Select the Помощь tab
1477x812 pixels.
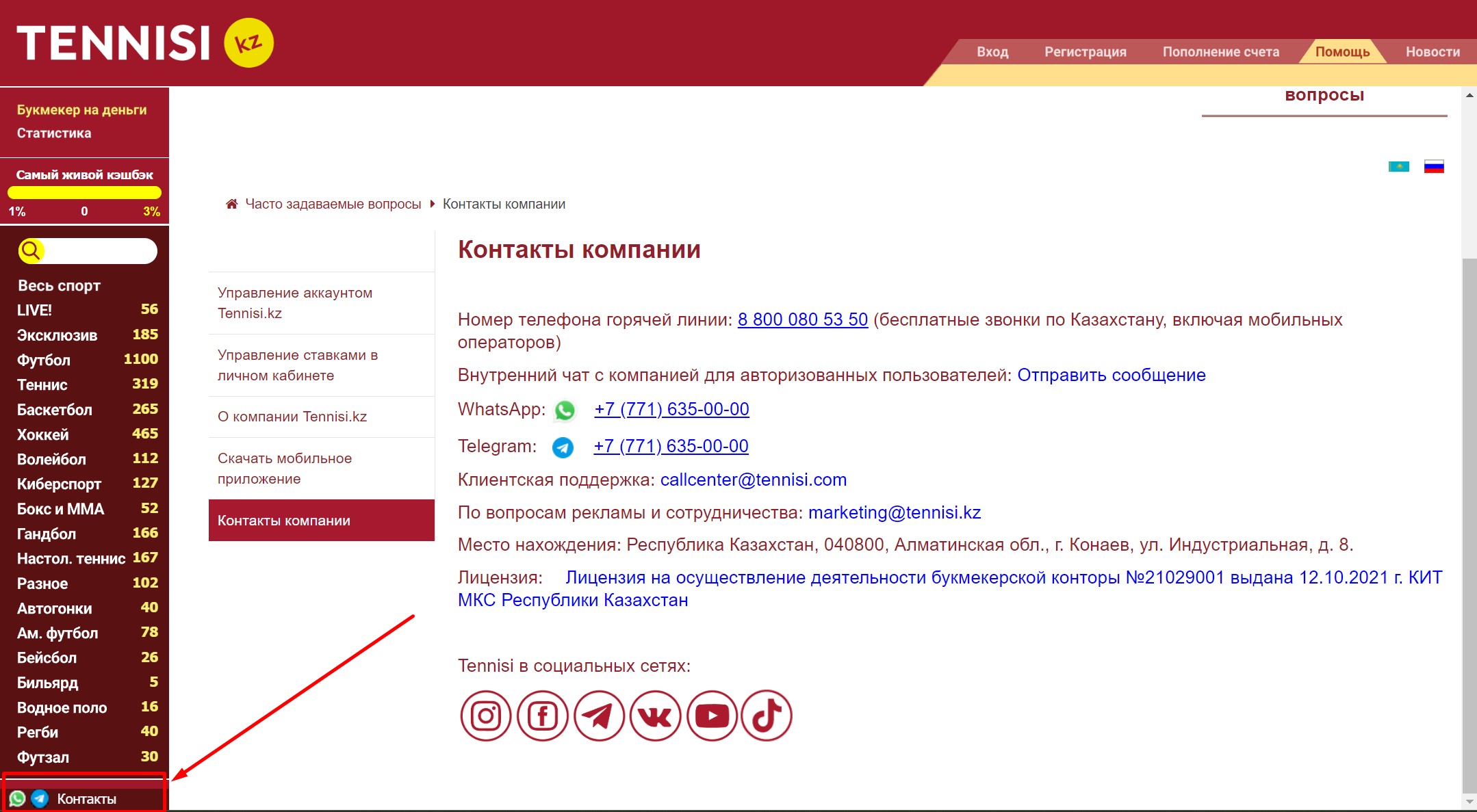1343,52
